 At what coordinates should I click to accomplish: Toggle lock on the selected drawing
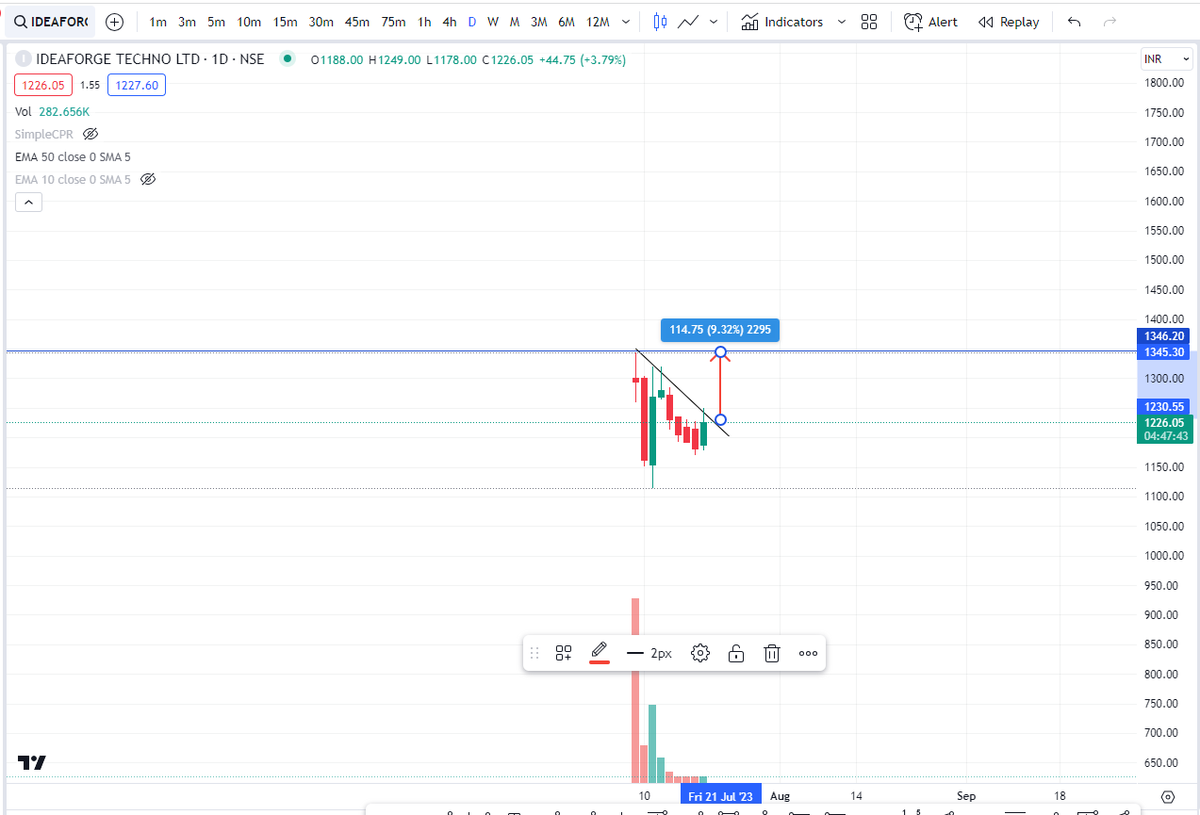coord(736,653)
